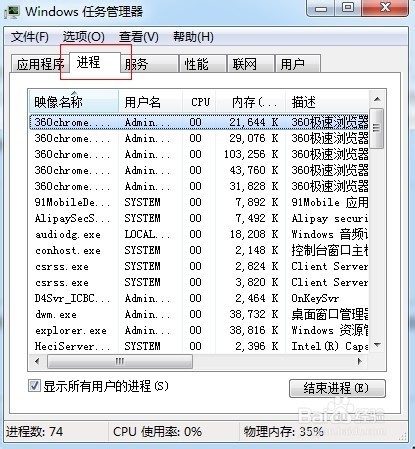
Task: Select the dwm.exe process
Action: tap(199, 314)
